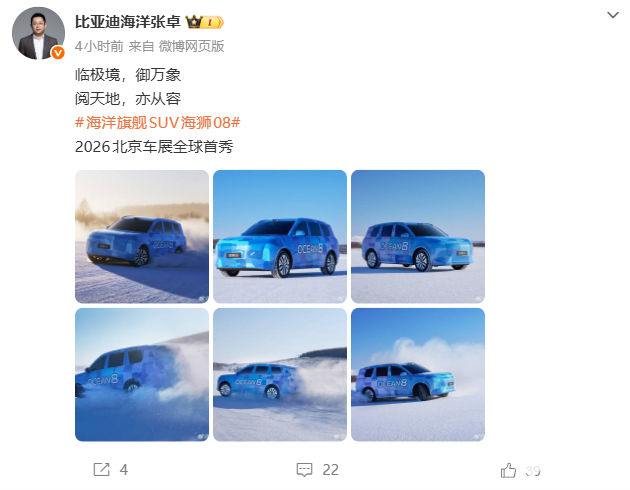Click the crown membership level badge
The height and width of the screenshot is (490, 630).
click(205, 22)
